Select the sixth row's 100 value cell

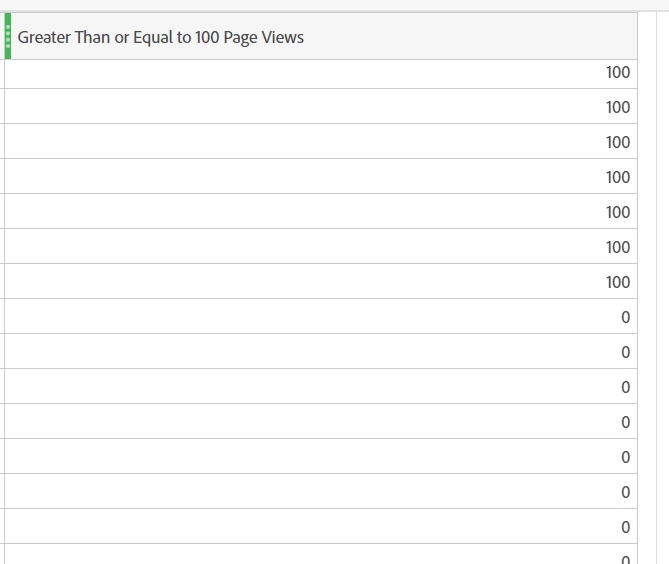[321, 247]
